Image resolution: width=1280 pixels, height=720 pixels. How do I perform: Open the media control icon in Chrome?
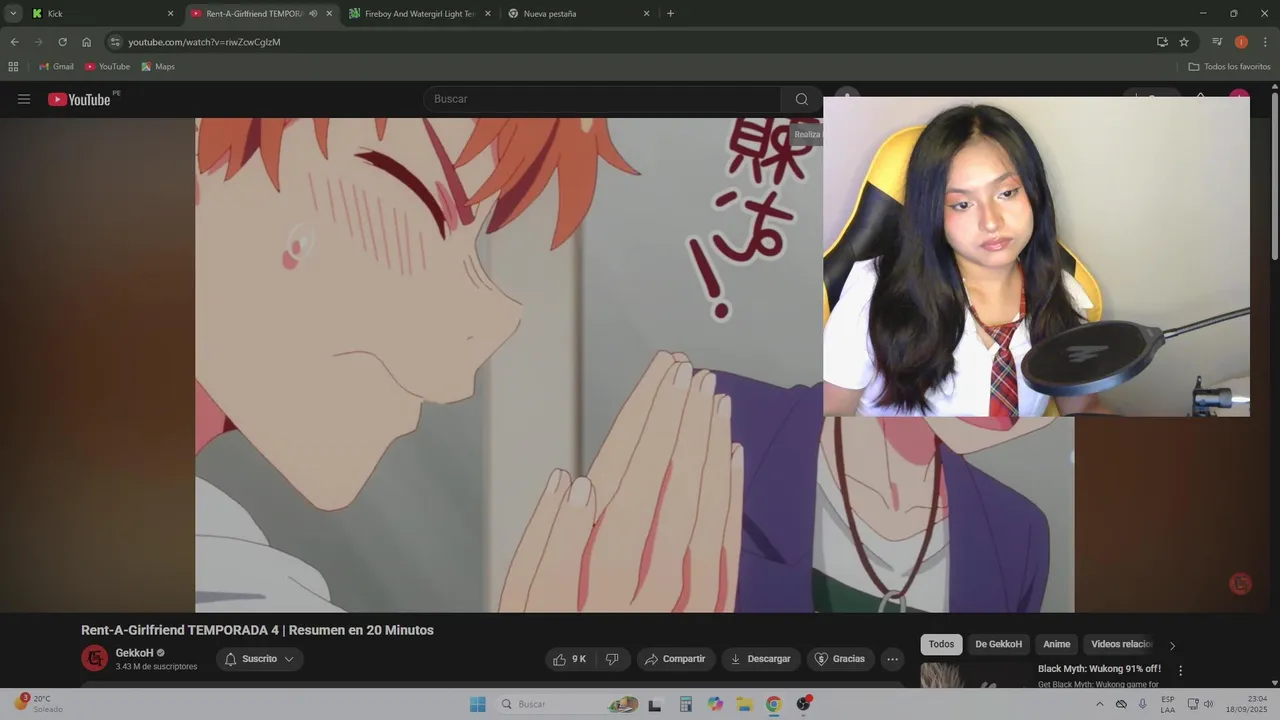tap(1217, 42)
